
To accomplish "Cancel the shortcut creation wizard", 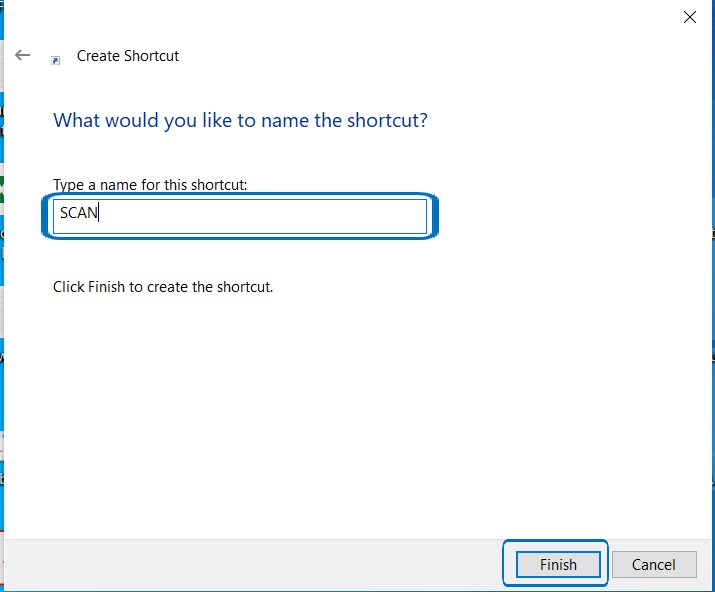I will [x=654, y=564].
